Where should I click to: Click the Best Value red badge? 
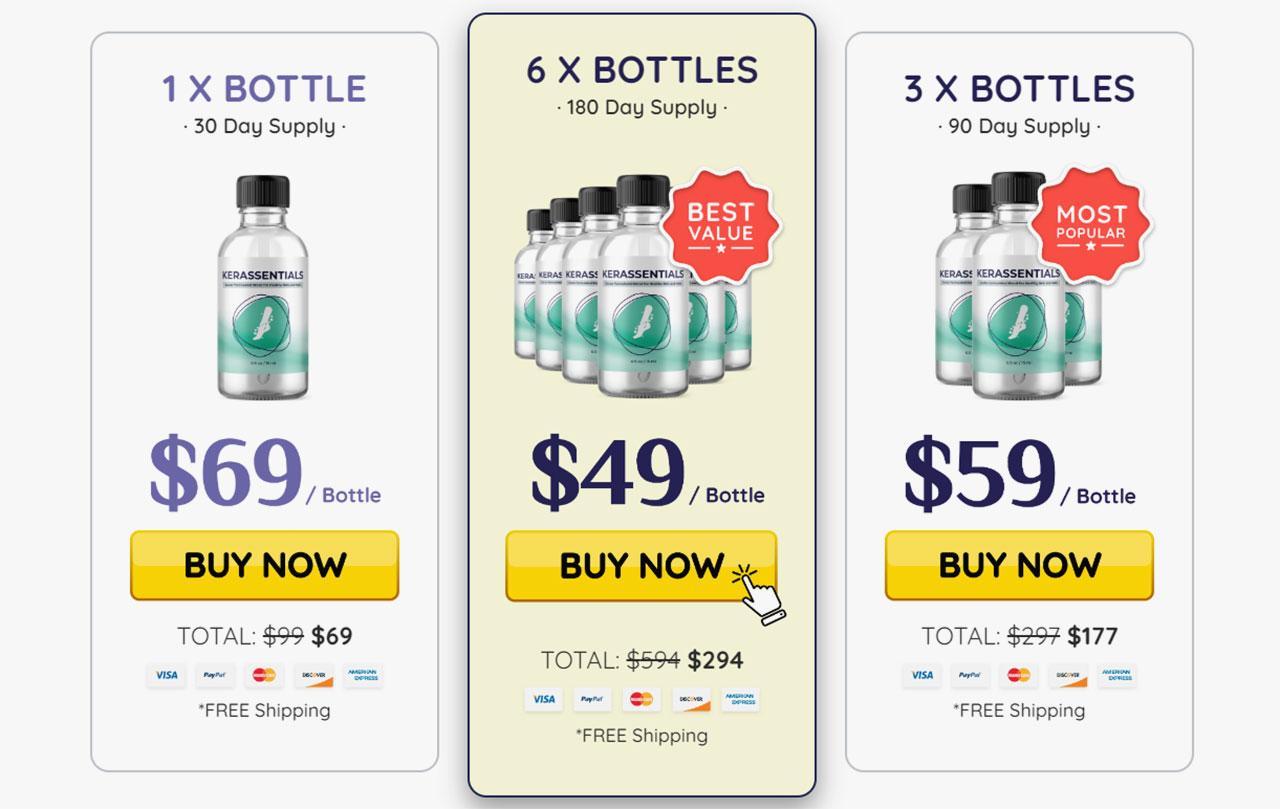pyautogui.click(x=720, y=227)
